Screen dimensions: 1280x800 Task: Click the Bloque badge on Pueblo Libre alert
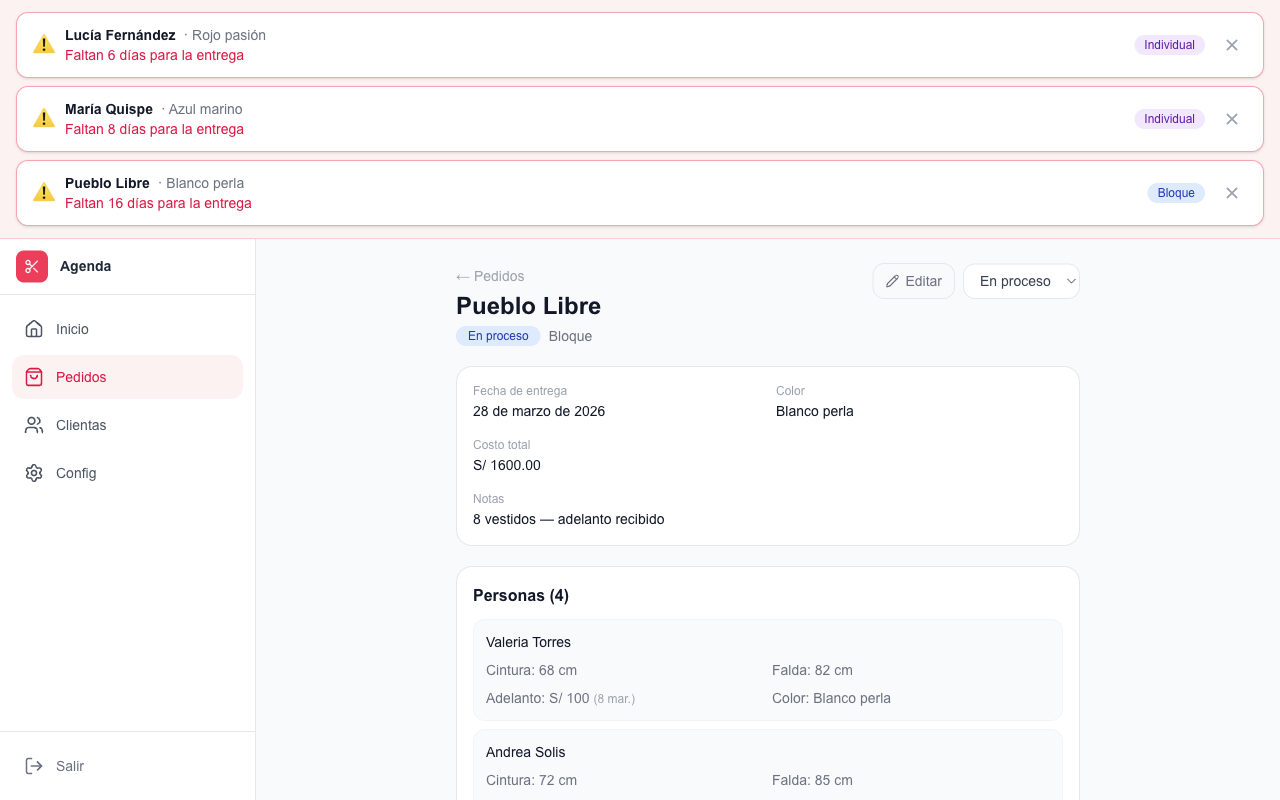tap(1176, 193)
